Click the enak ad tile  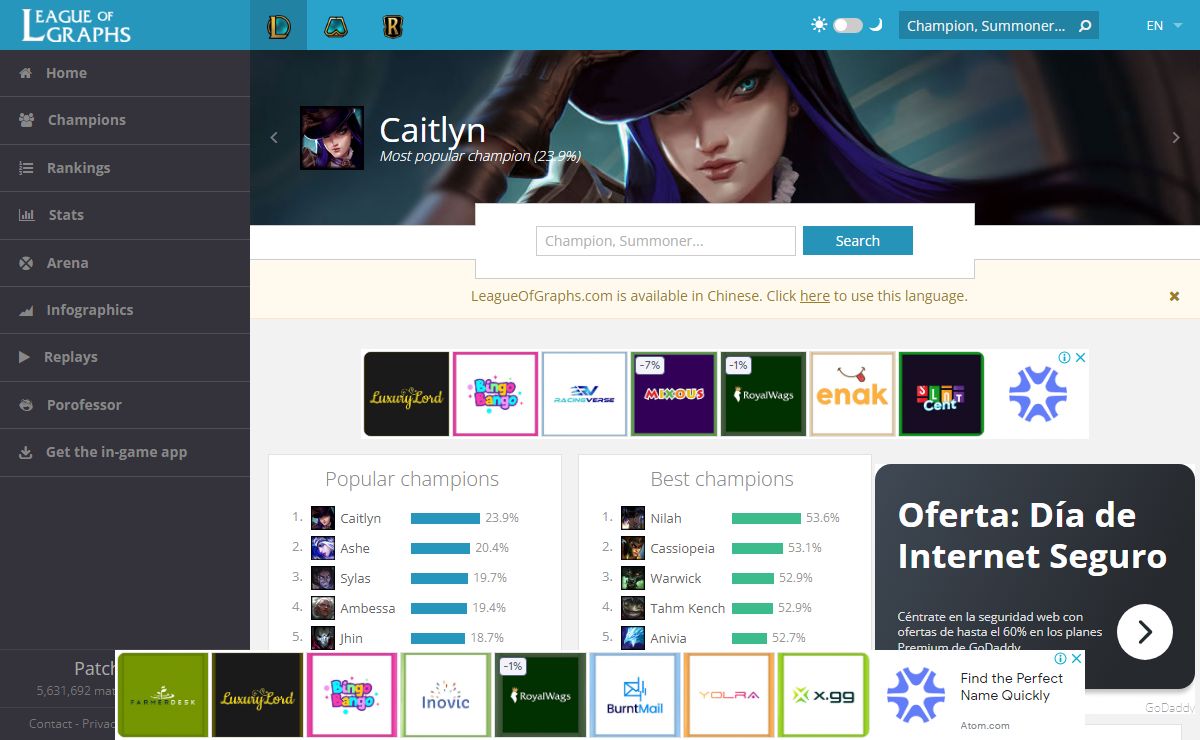pyautogui.click(x=852, y=394)
